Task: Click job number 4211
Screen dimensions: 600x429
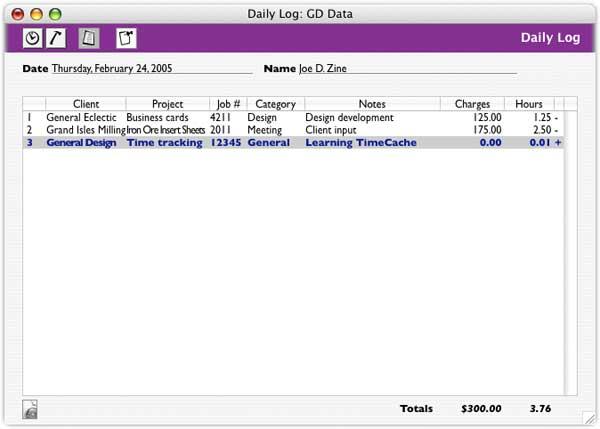Action: (220, 117)
